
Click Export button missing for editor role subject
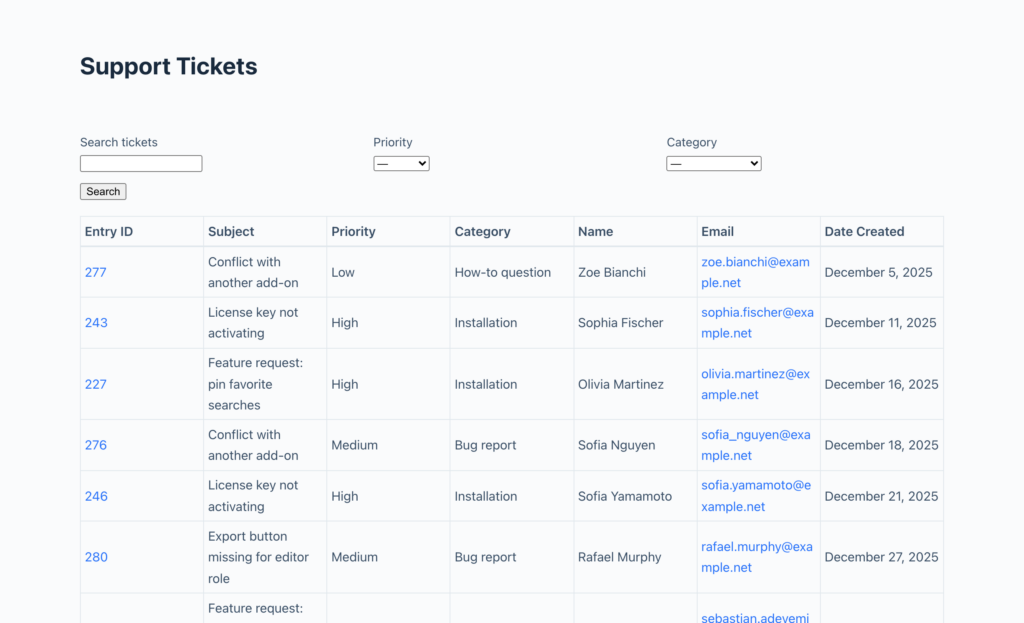pos(258,557)
